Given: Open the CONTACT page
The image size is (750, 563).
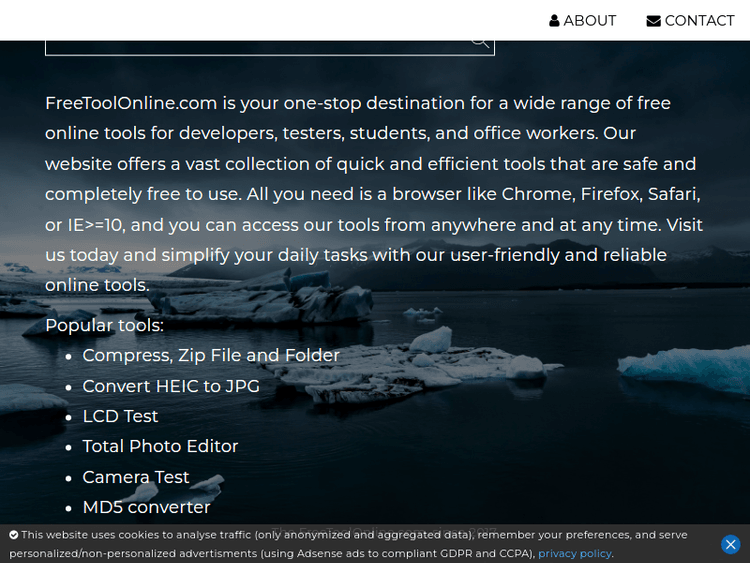Looking at the screenshot, I should 690,21.
